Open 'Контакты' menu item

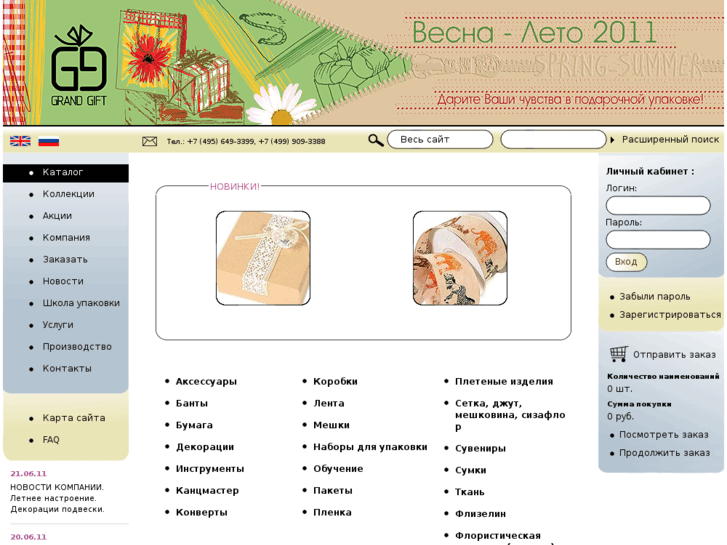click(x=67, y=368)
